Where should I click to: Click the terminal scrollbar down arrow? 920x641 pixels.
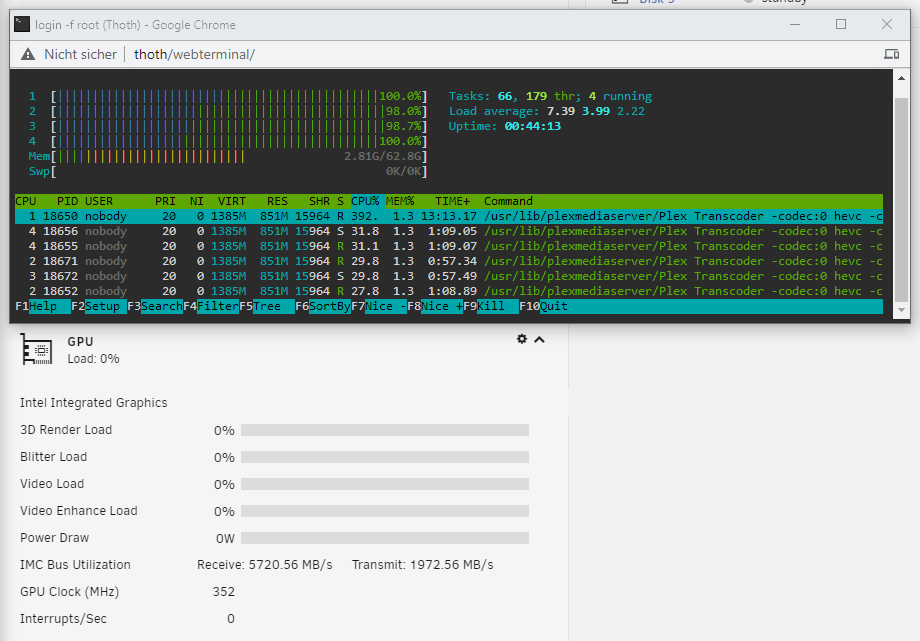(901, 311)
